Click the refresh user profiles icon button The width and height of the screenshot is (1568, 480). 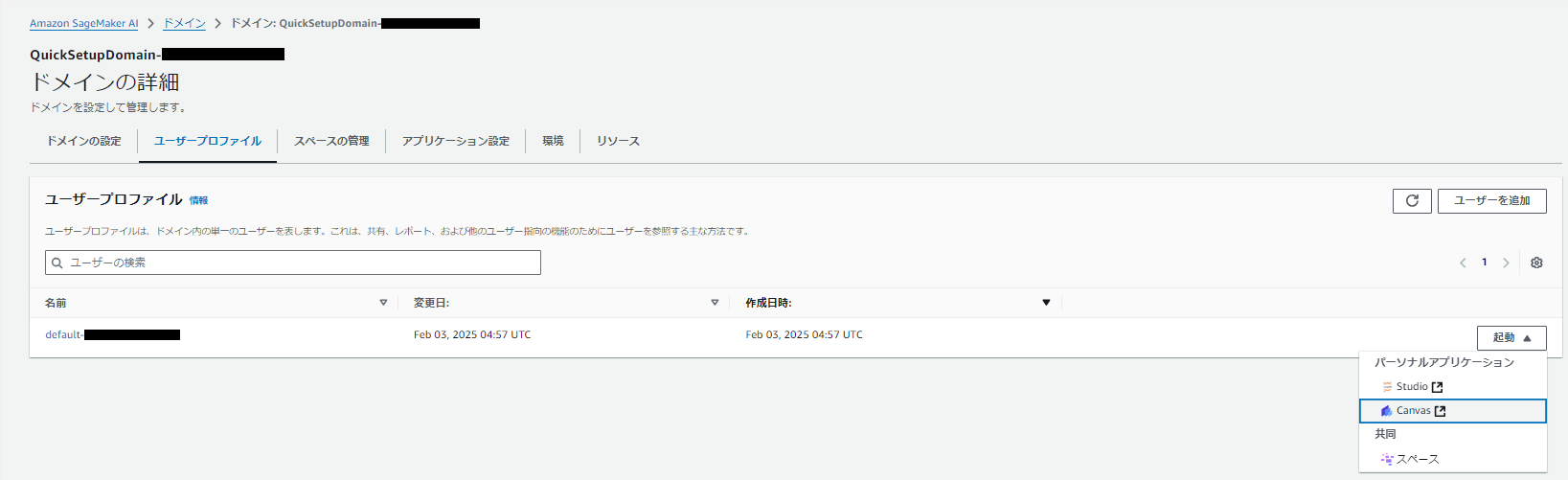1412,200
